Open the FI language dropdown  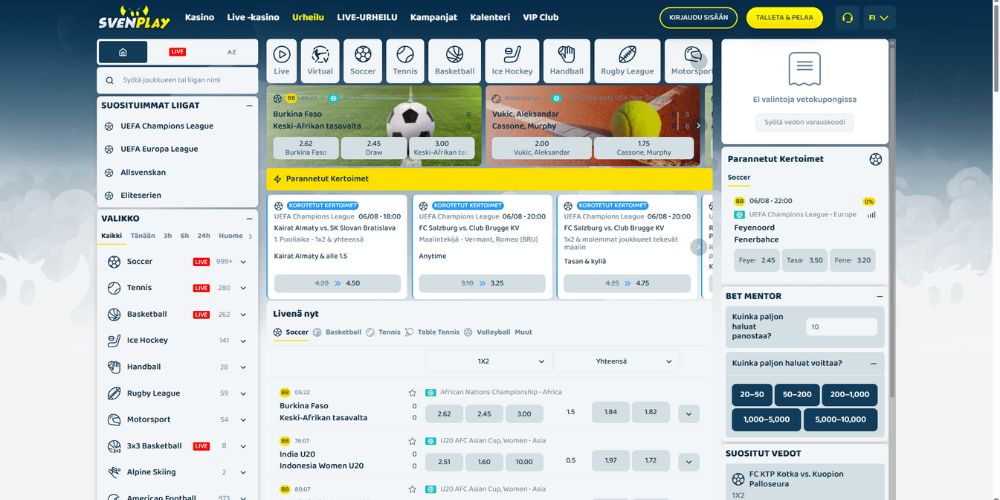click(879, 18)
